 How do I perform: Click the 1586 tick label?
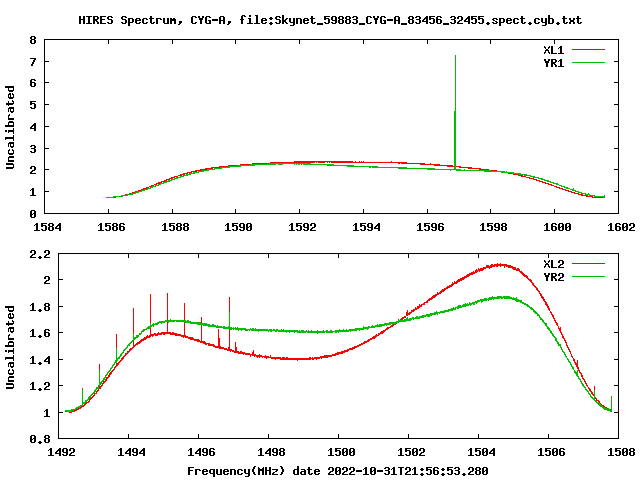[111, 227]
